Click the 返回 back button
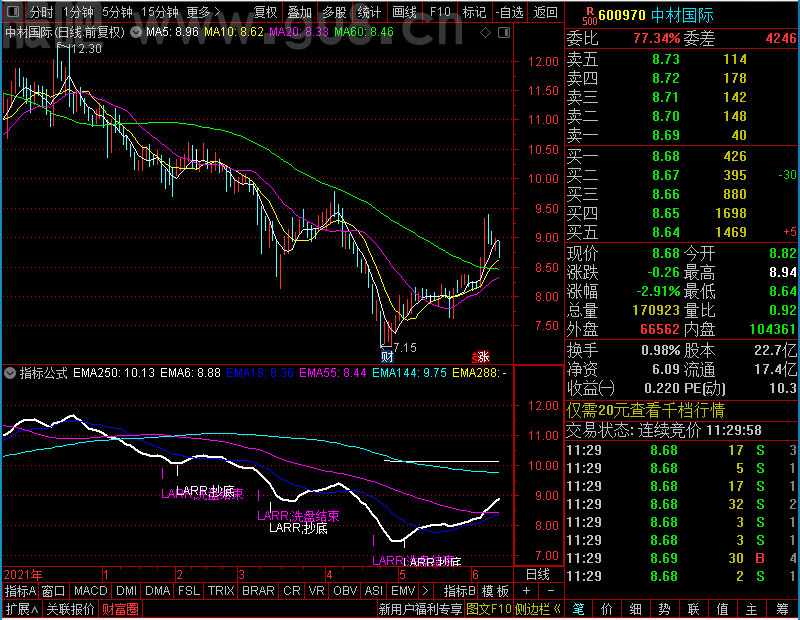 point(545,12)
